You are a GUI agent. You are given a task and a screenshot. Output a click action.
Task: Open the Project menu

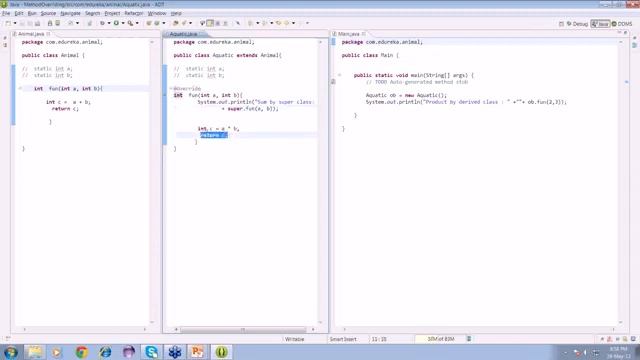tap(112, 13)
